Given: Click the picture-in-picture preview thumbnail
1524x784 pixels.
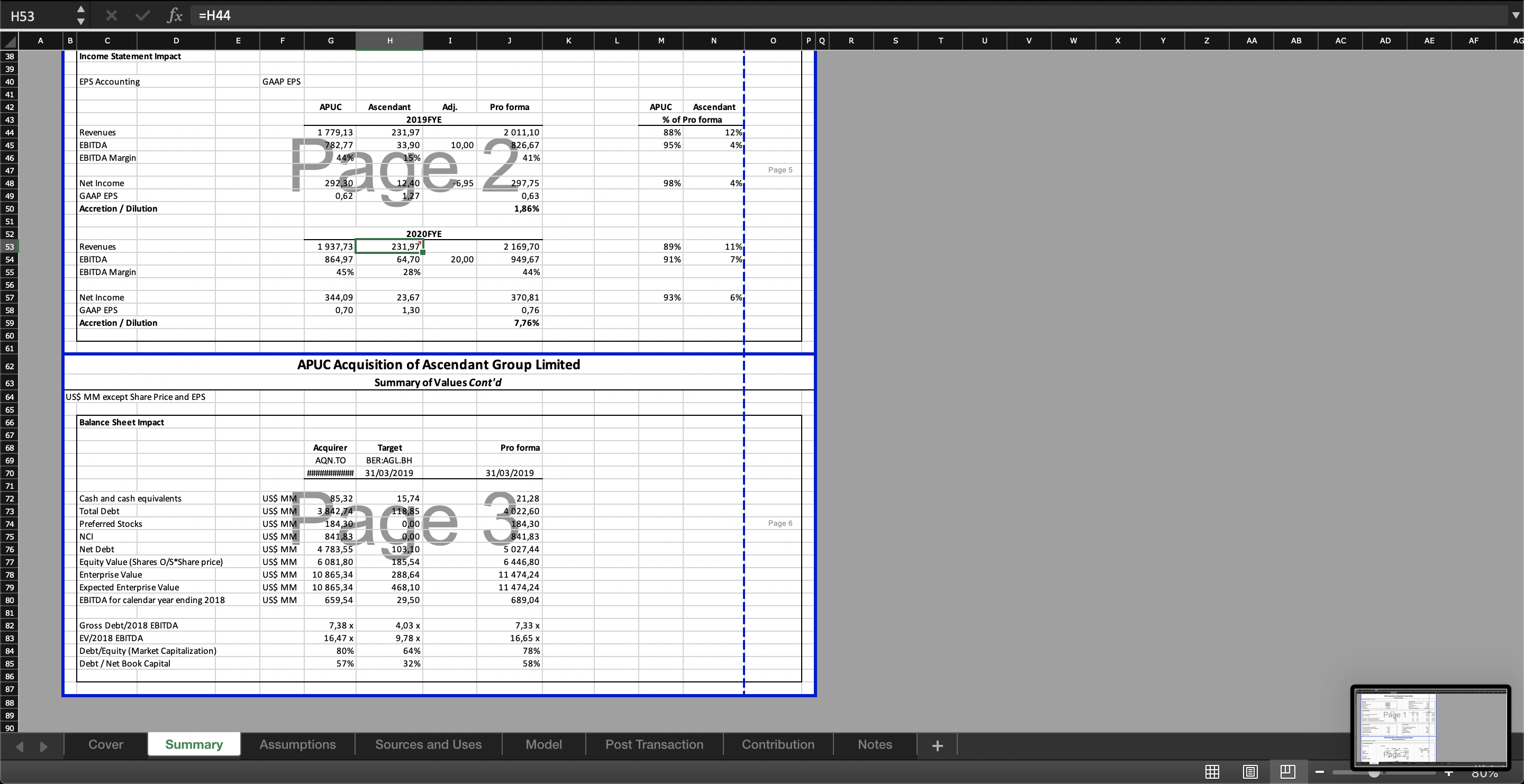Looking at the screenshot, I should point(1430,727).
